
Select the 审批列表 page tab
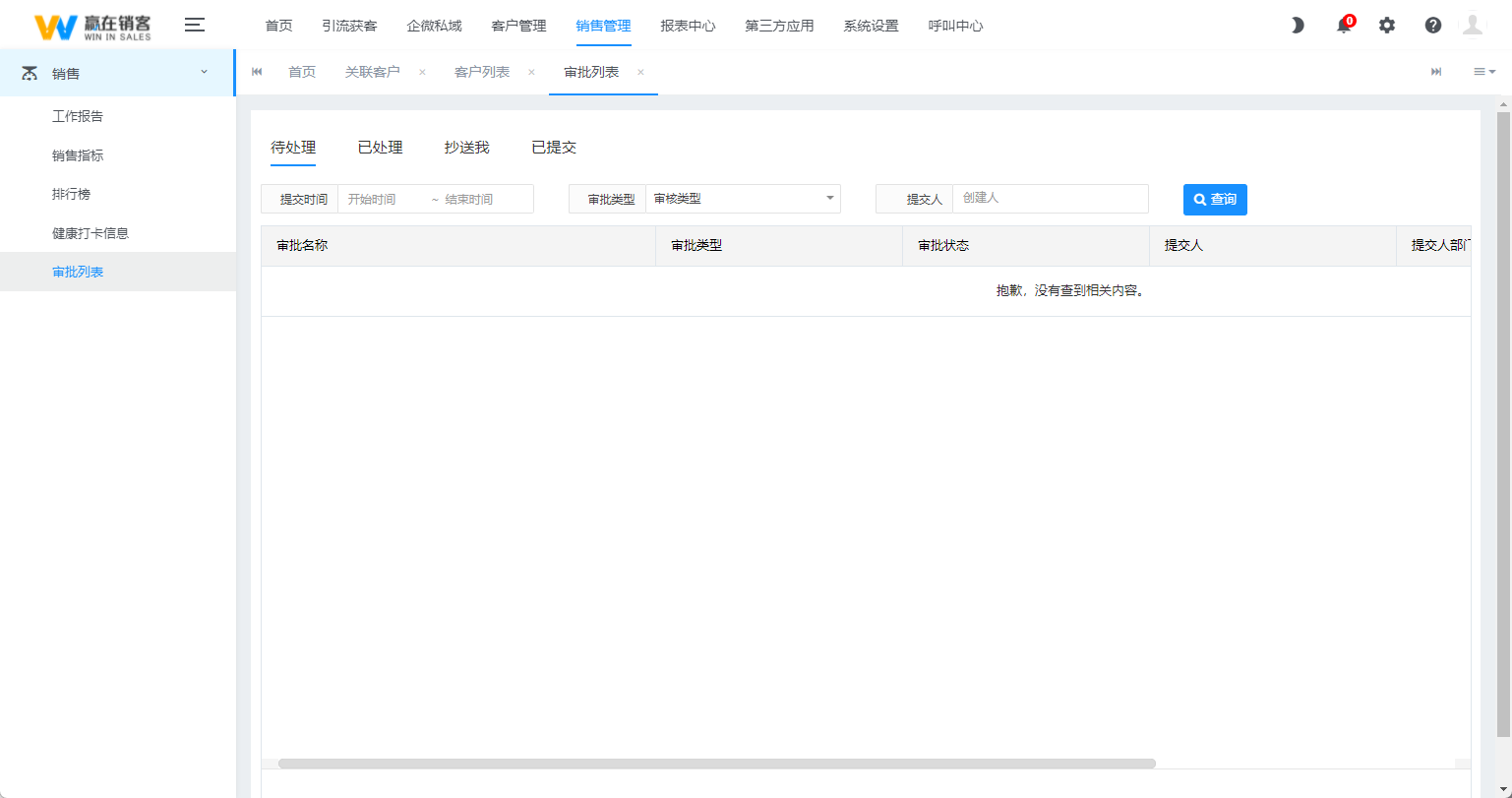pos(591,72)
